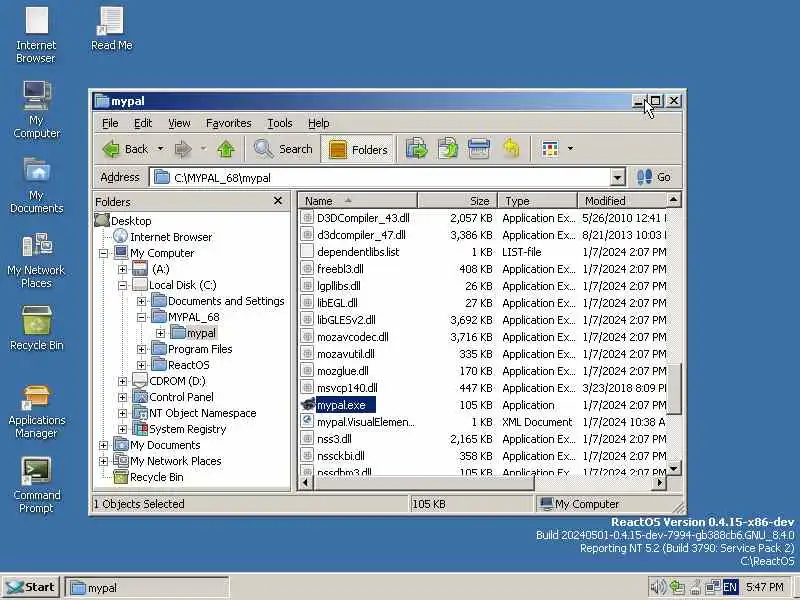Go up one folder level icon

[x=226, y=149]
